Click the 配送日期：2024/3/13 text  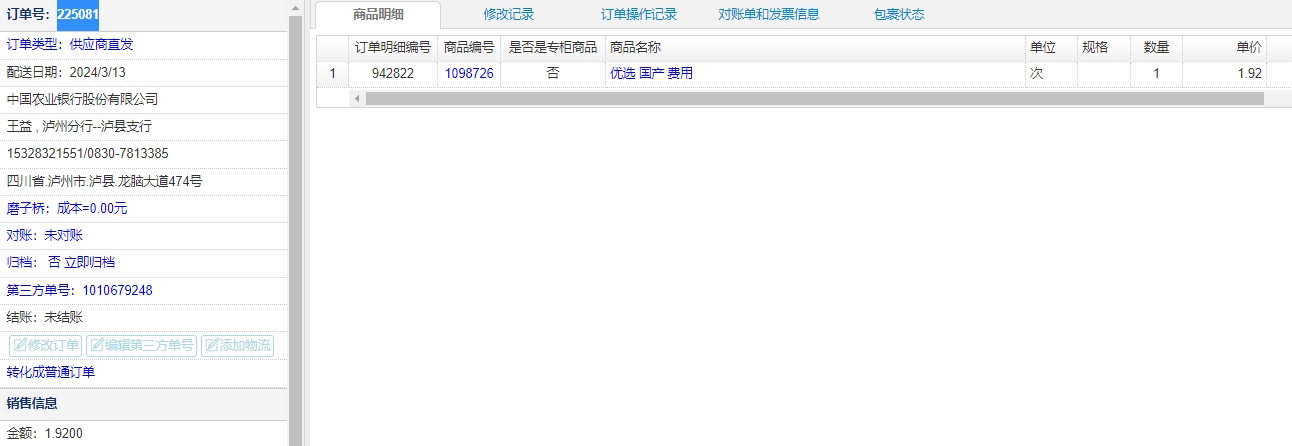(66, 72)
